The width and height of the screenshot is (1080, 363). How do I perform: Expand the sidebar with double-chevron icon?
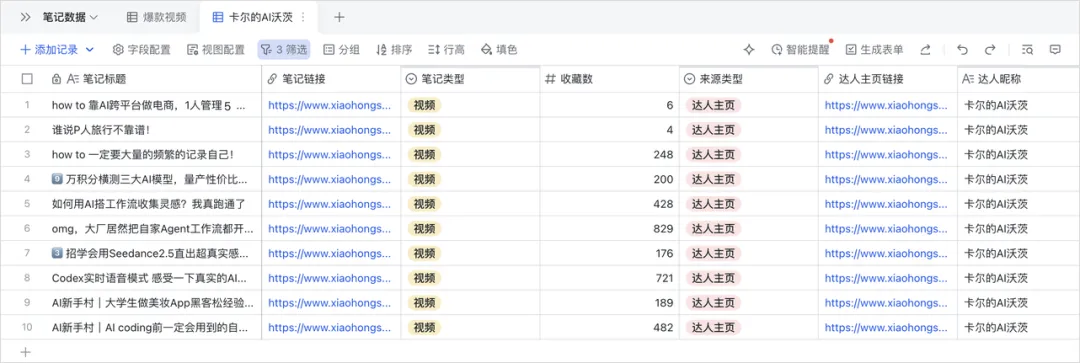point(25,17)
